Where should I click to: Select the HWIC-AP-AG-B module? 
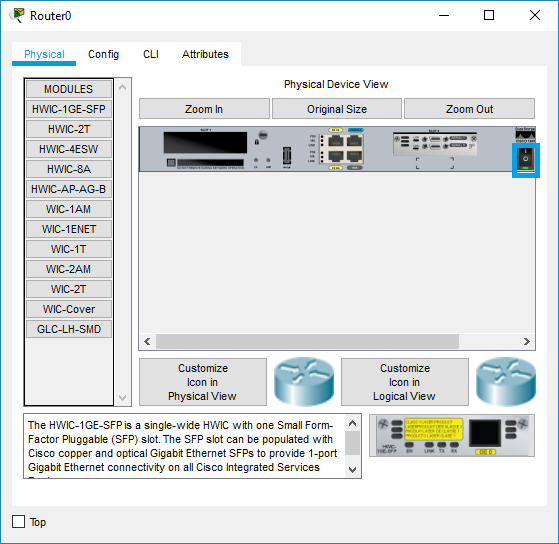(x=68, y=189)
